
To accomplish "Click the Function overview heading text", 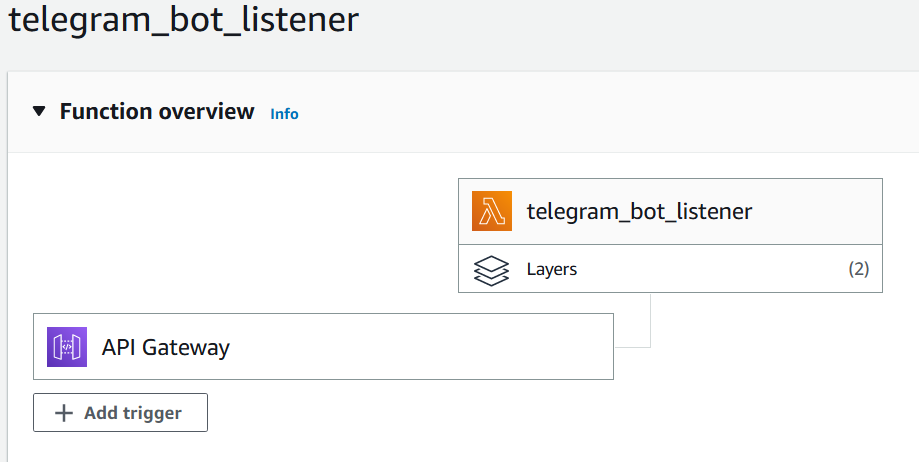I will tap(157, 111).
